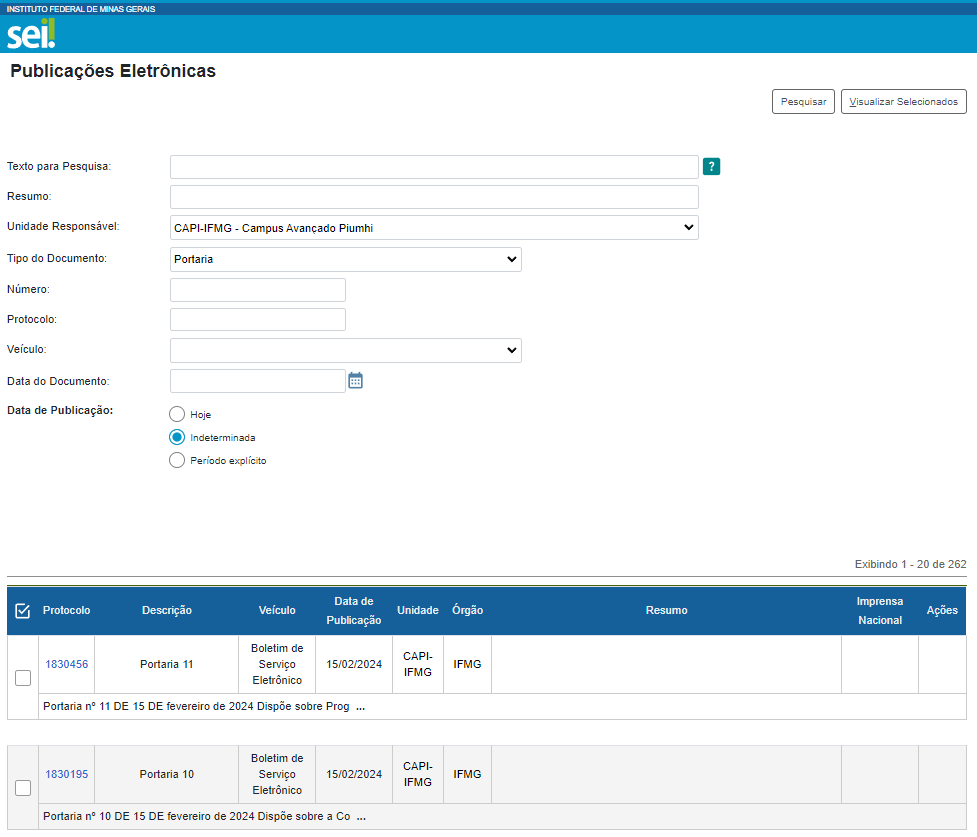
Task: Click into the Número input field
Action: point(258,290)
